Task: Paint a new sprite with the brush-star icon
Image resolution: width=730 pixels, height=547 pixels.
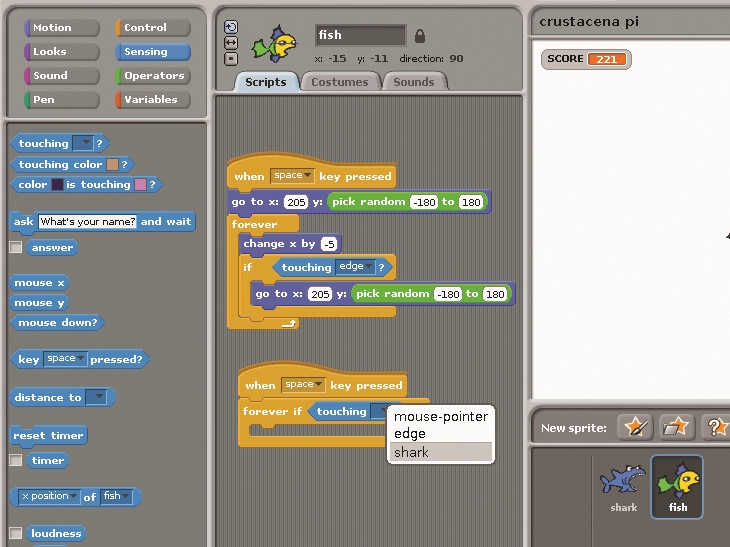Action: [x=635, y=426]
